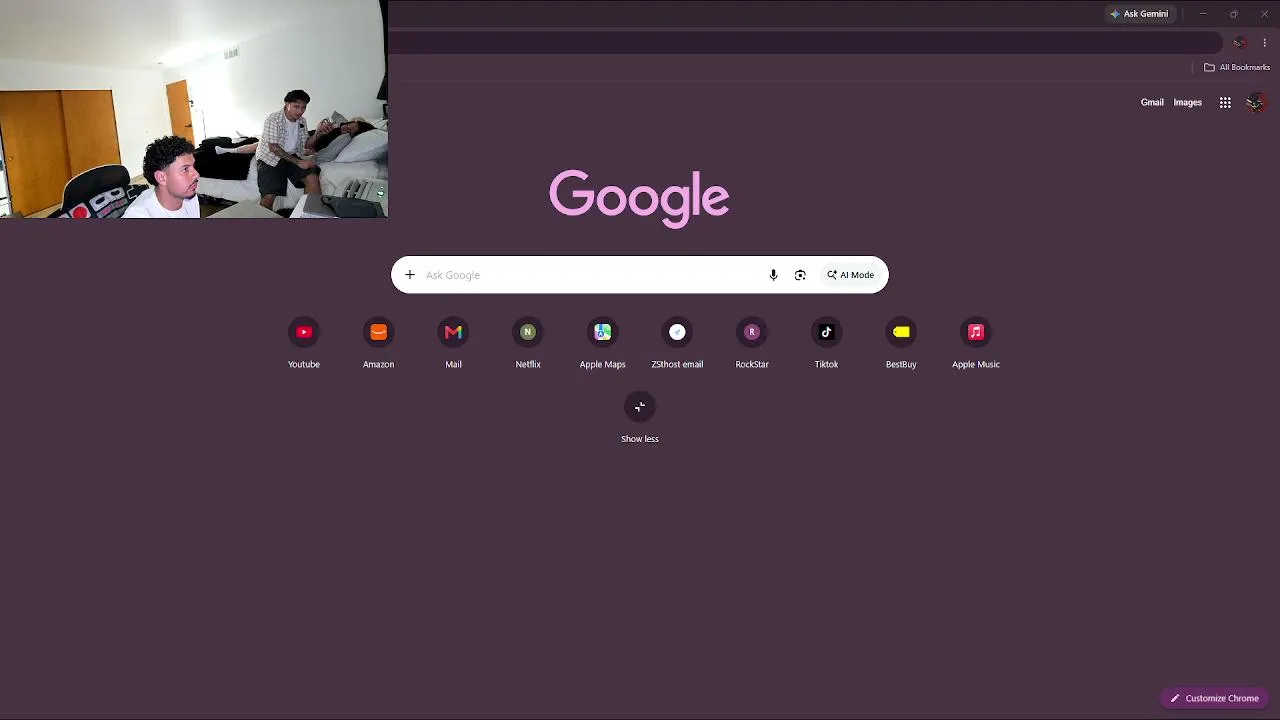Click the Google logo
Image resolution: width=1280 pixels, height=720 pixels.
click(x=639, y=198)
